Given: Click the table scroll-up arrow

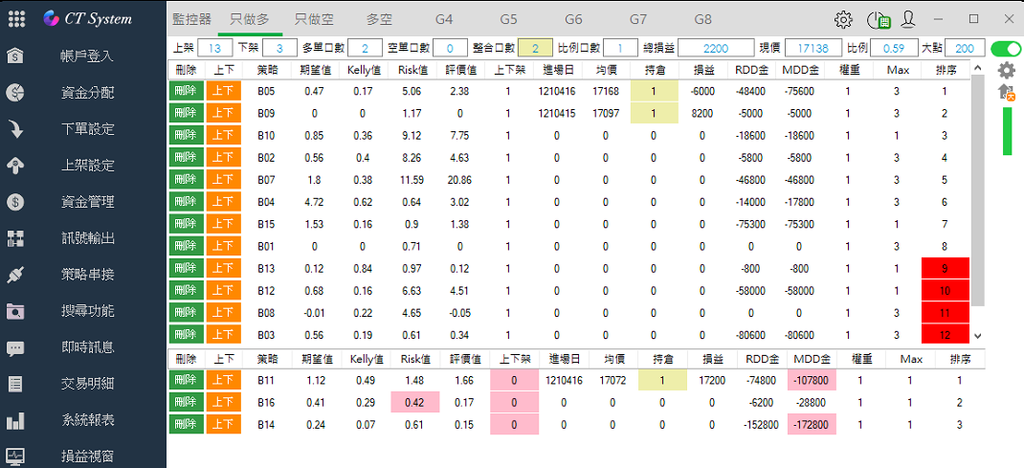Looking at the screenshot, I should click(x=978, y=68).
